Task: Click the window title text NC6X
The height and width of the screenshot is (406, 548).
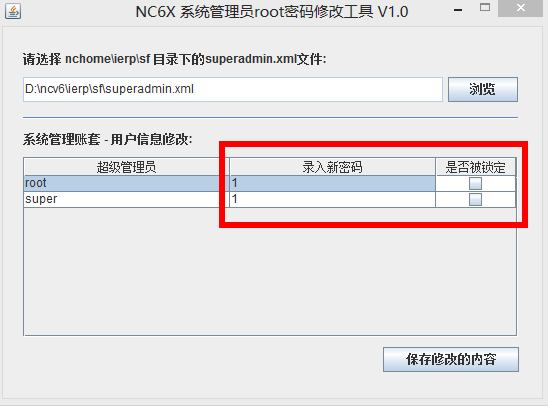Action: point(272,12)
